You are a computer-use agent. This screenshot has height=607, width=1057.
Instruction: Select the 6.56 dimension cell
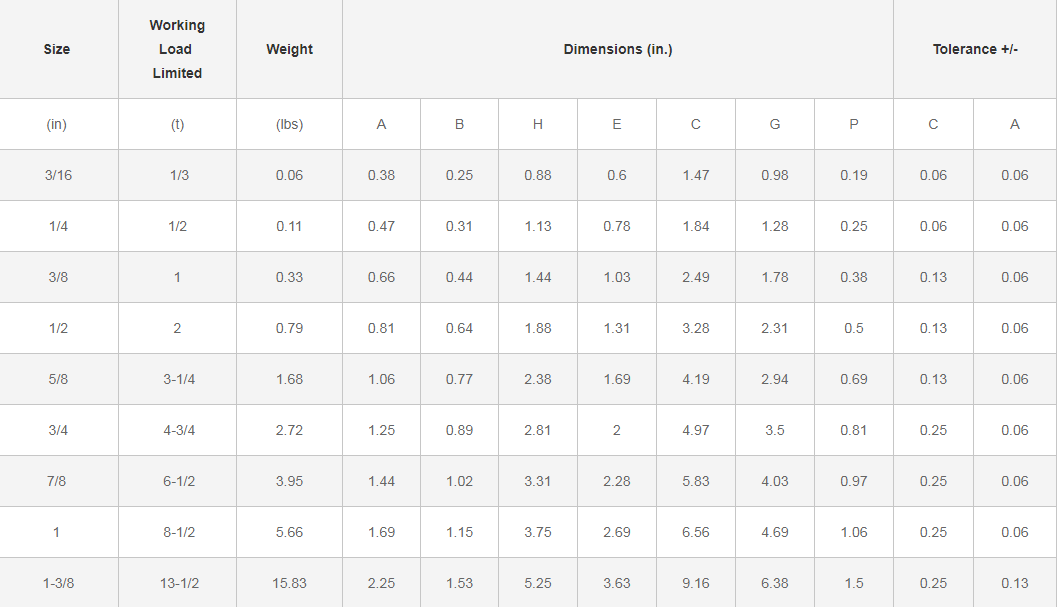pos(696,532)
